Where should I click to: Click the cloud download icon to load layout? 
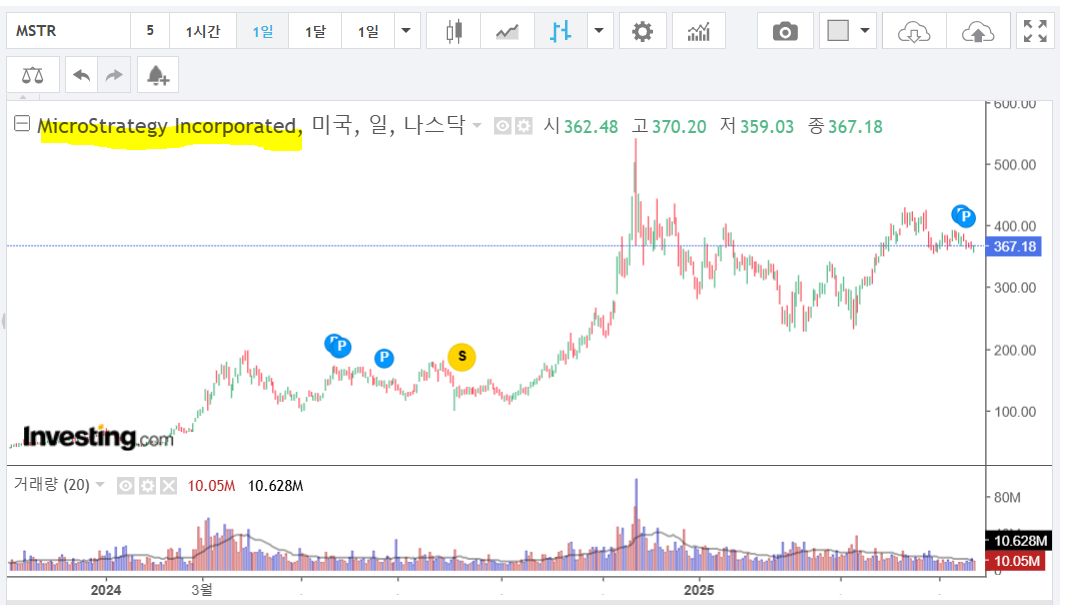click(912, 31)
